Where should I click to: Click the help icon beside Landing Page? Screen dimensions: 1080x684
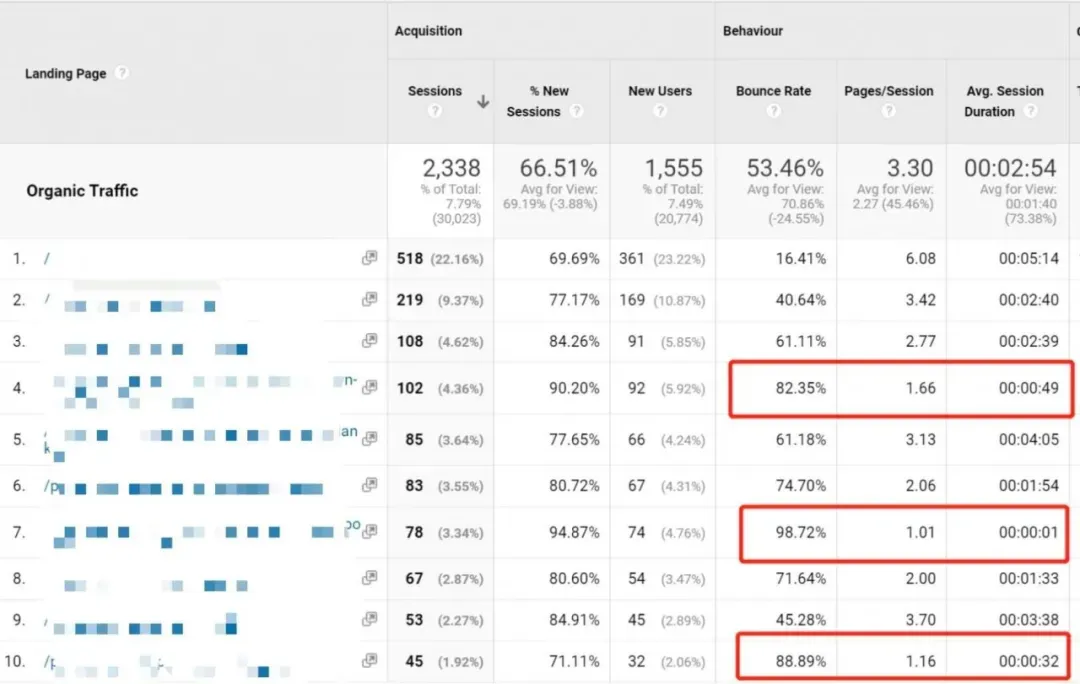(121, 72)
